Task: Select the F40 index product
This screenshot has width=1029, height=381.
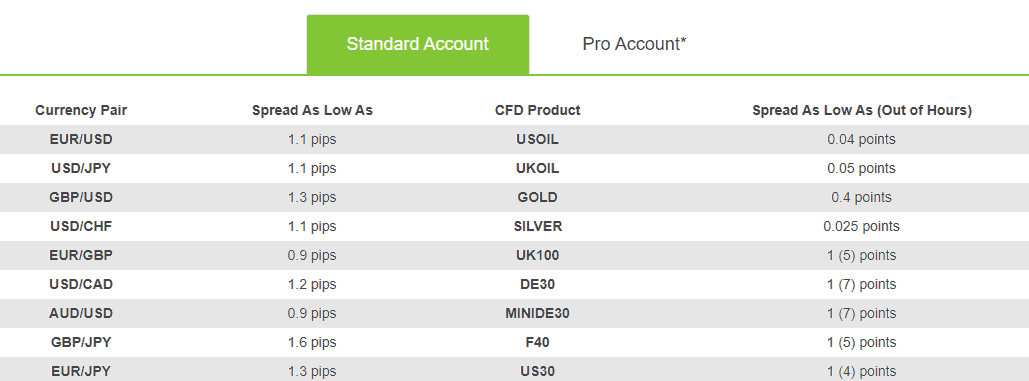Action: pyautogui.click(x=537, y=342)
